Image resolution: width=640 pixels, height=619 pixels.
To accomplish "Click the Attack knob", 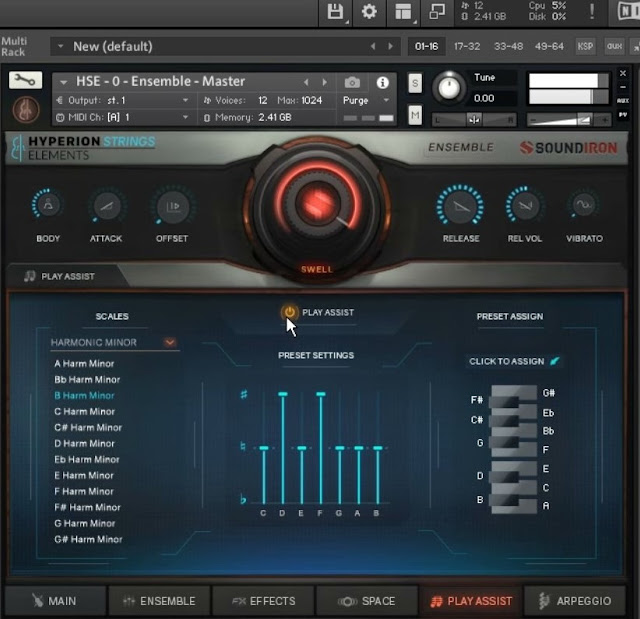I will tap(107, 206).
